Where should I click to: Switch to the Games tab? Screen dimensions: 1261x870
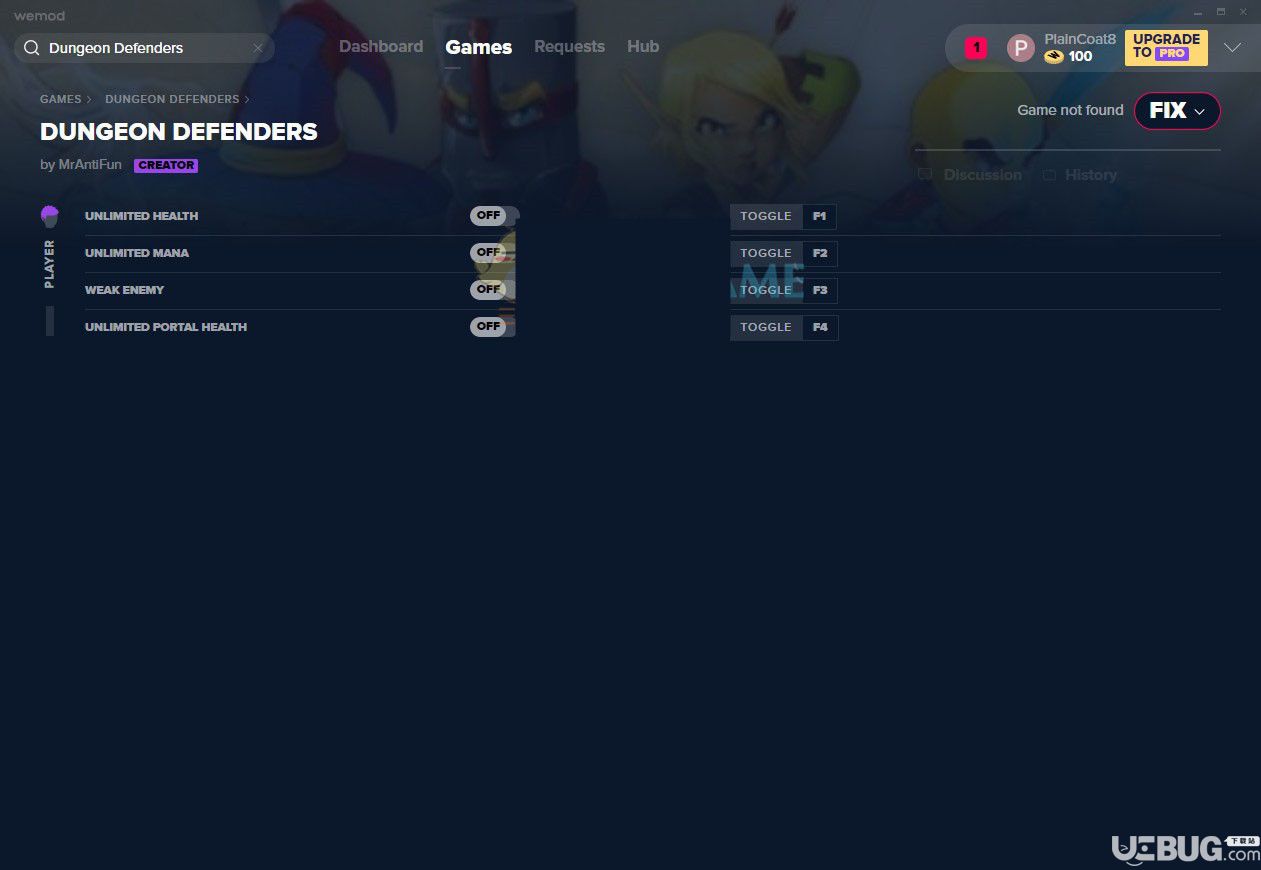pos(479,47)
